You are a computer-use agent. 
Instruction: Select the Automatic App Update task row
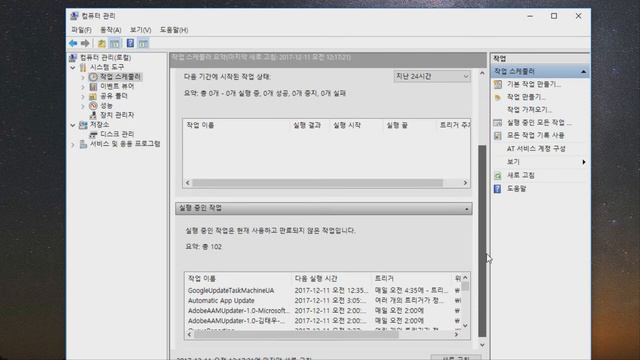pyautogui.click(x=322, y=300)
